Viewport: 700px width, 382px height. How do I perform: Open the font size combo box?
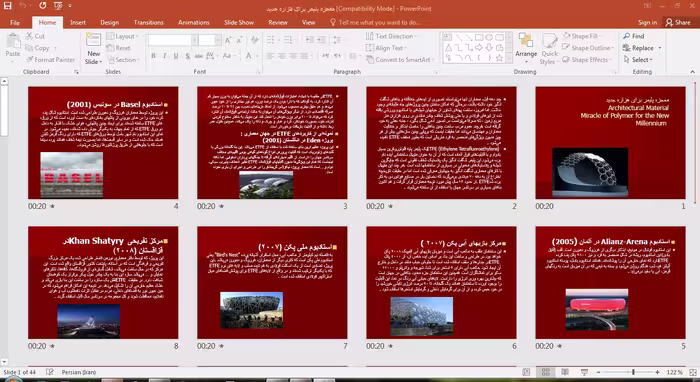(x=210, y=40)
